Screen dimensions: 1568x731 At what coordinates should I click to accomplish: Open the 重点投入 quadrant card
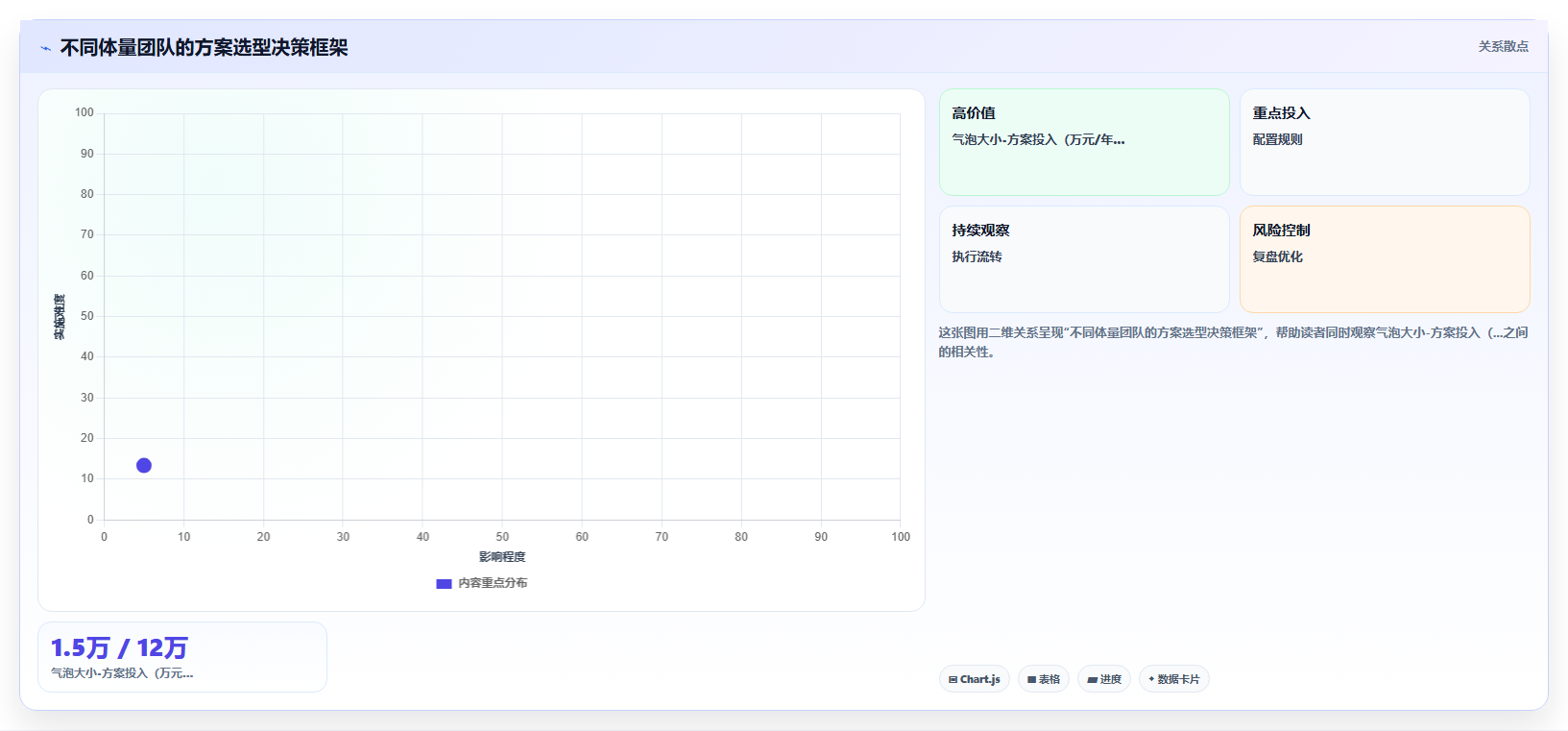click(x=1385, y=142)
